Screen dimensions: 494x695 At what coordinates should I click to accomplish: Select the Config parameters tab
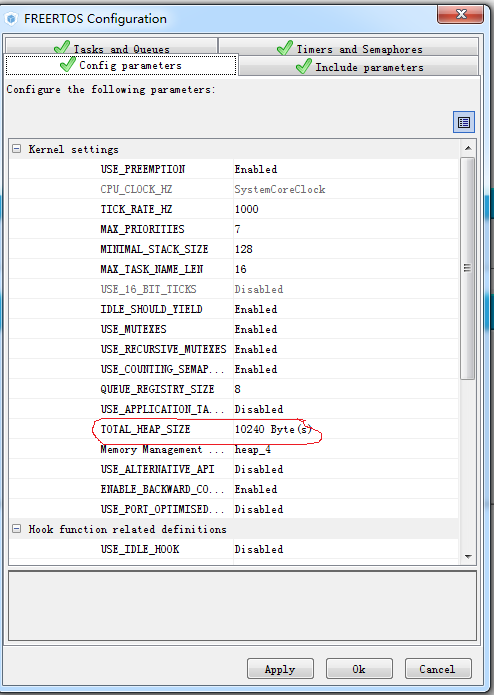point(121,66)
